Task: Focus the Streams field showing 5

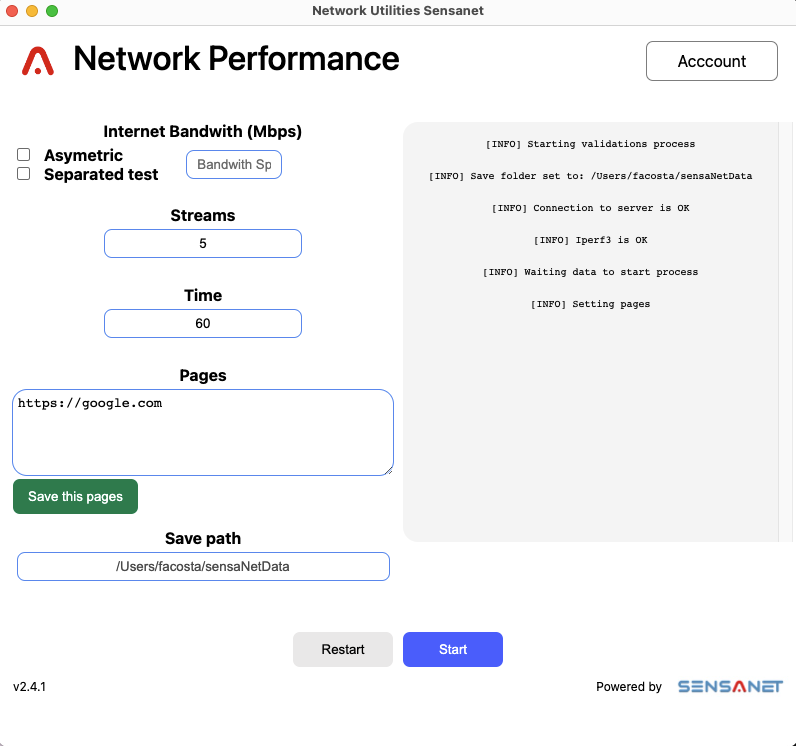Action: click(x=203, y=244)
